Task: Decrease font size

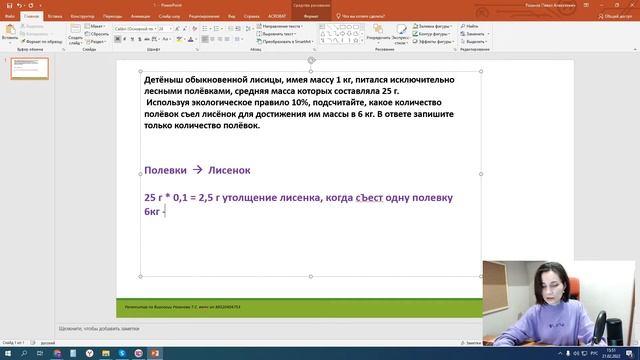Action: 185,29
